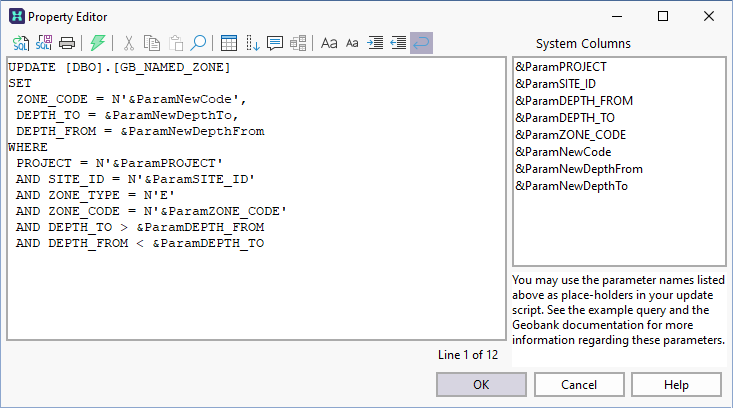
Task: Increase indent of selected lines
Action: point(375,43)
